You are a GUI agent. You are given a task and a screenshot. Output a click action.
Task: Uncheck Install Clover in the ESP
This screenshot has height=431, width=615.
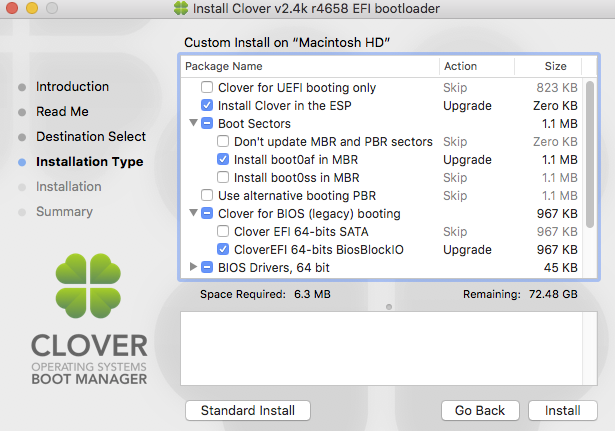(x=207, y=105)
